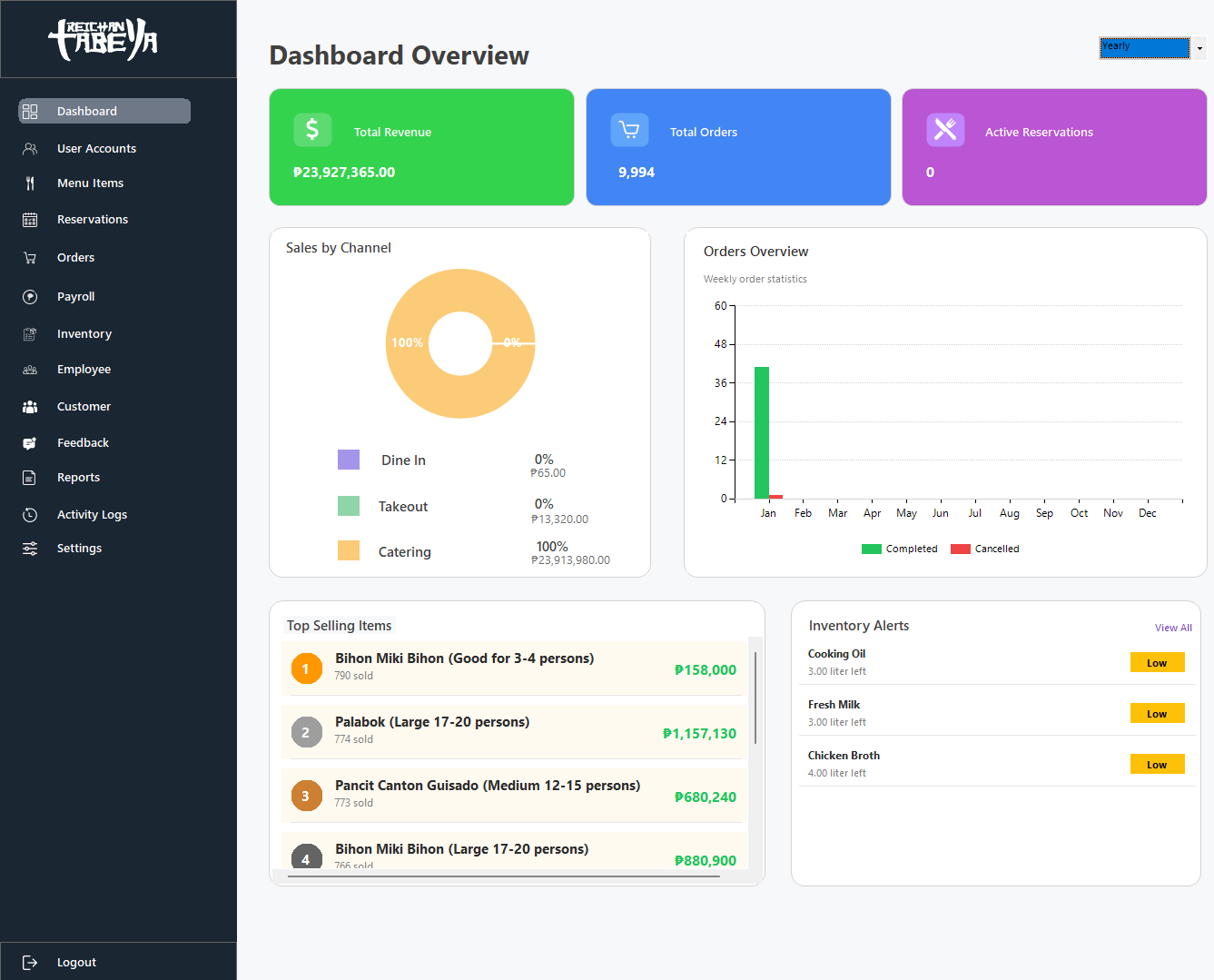
Task: Select the Inventory box icon
Action: point(30,333)
